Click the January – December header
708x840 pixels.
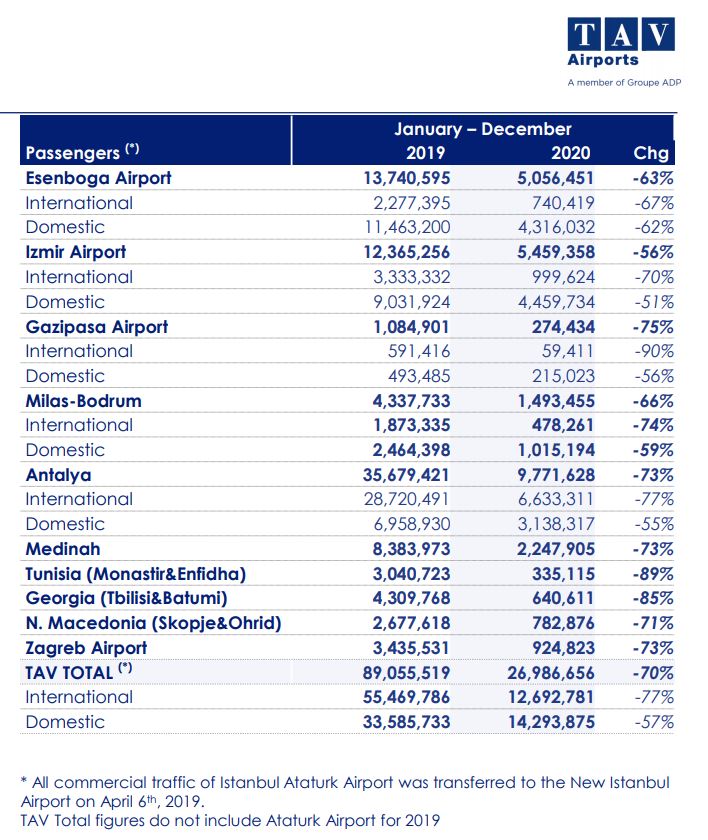(x=483, y=129)
